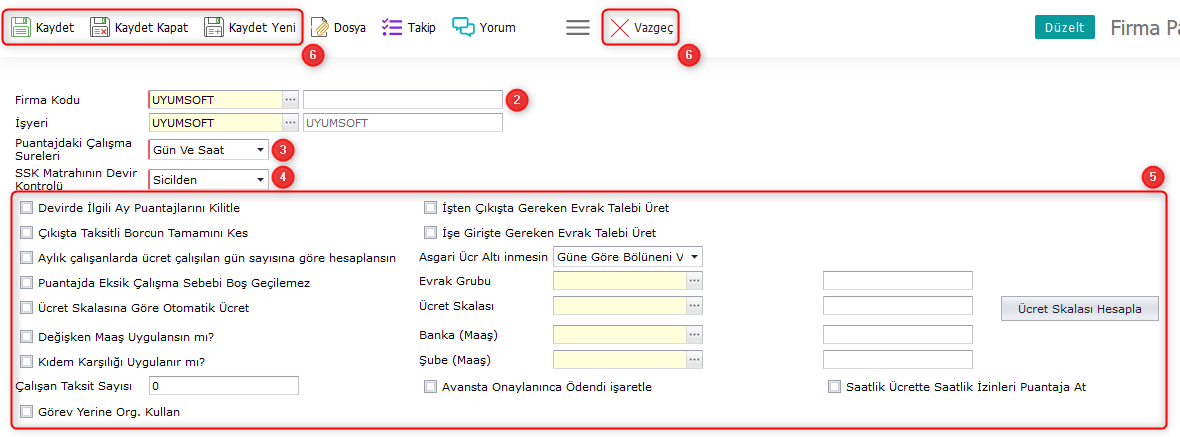The image size is (1180, 437).
Task: Open the Yorum comments icon
Action: point(463,28)
